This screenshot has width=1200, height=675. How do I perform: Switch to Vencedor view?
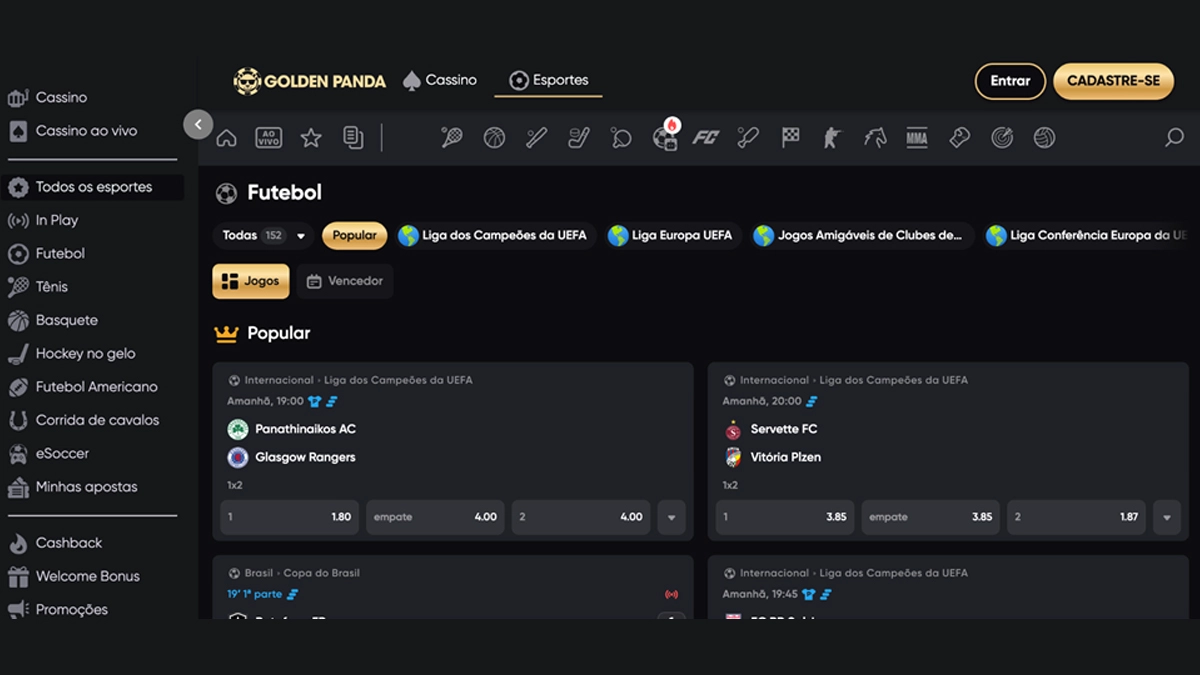click(x=345, y=282)
